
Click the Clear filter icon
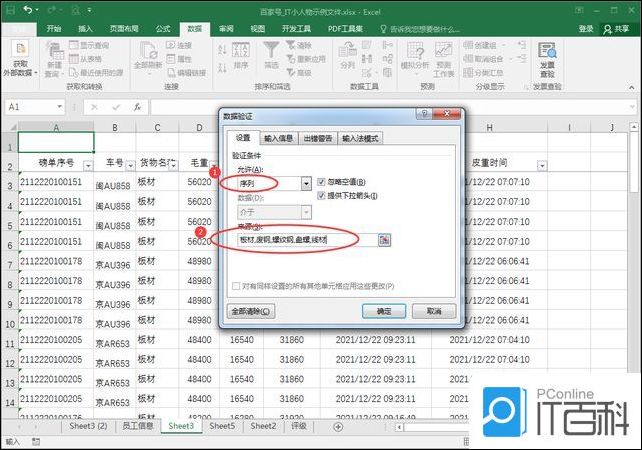point(291,45)
